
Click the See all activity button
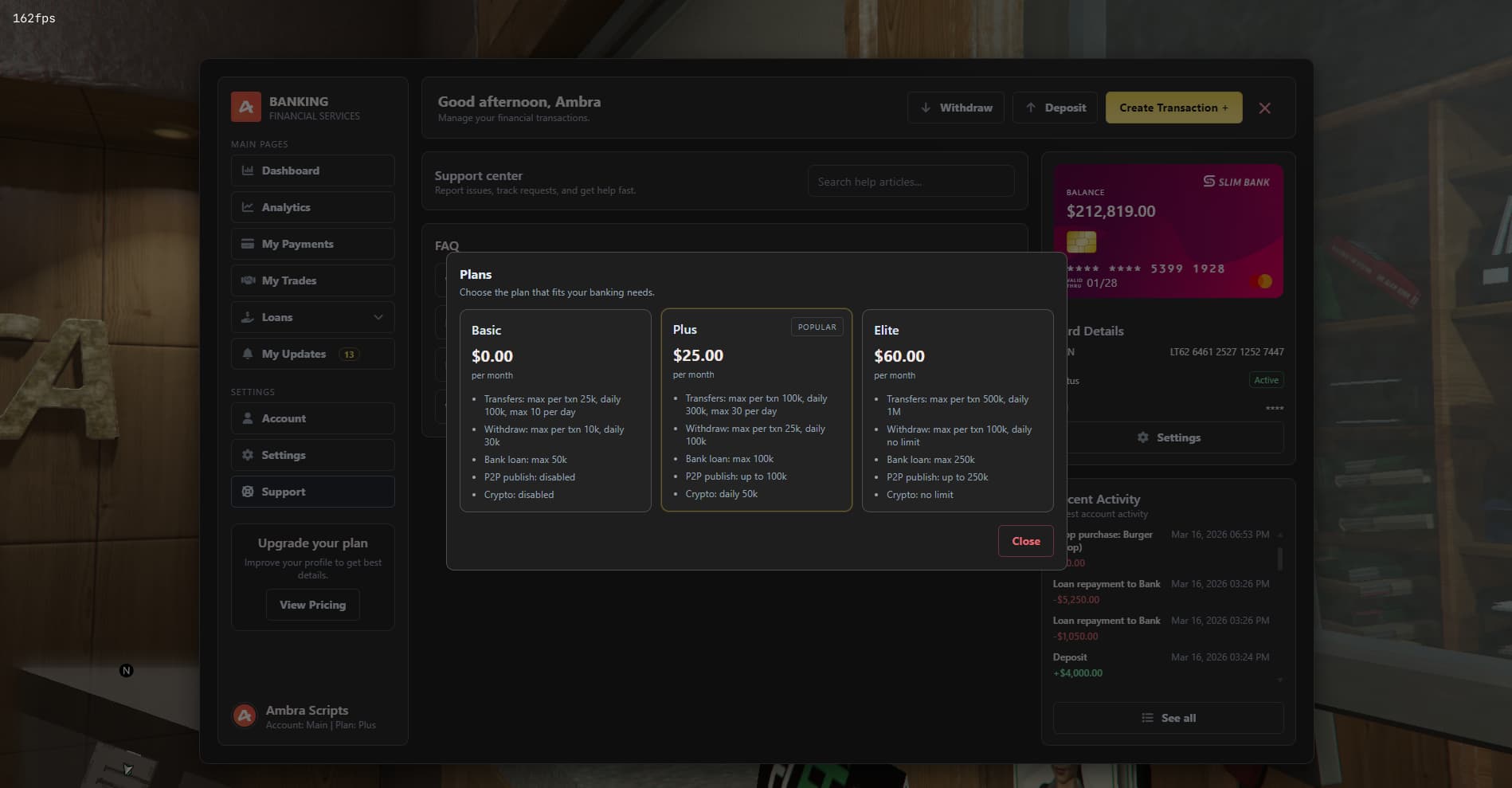pos(1169,718)
